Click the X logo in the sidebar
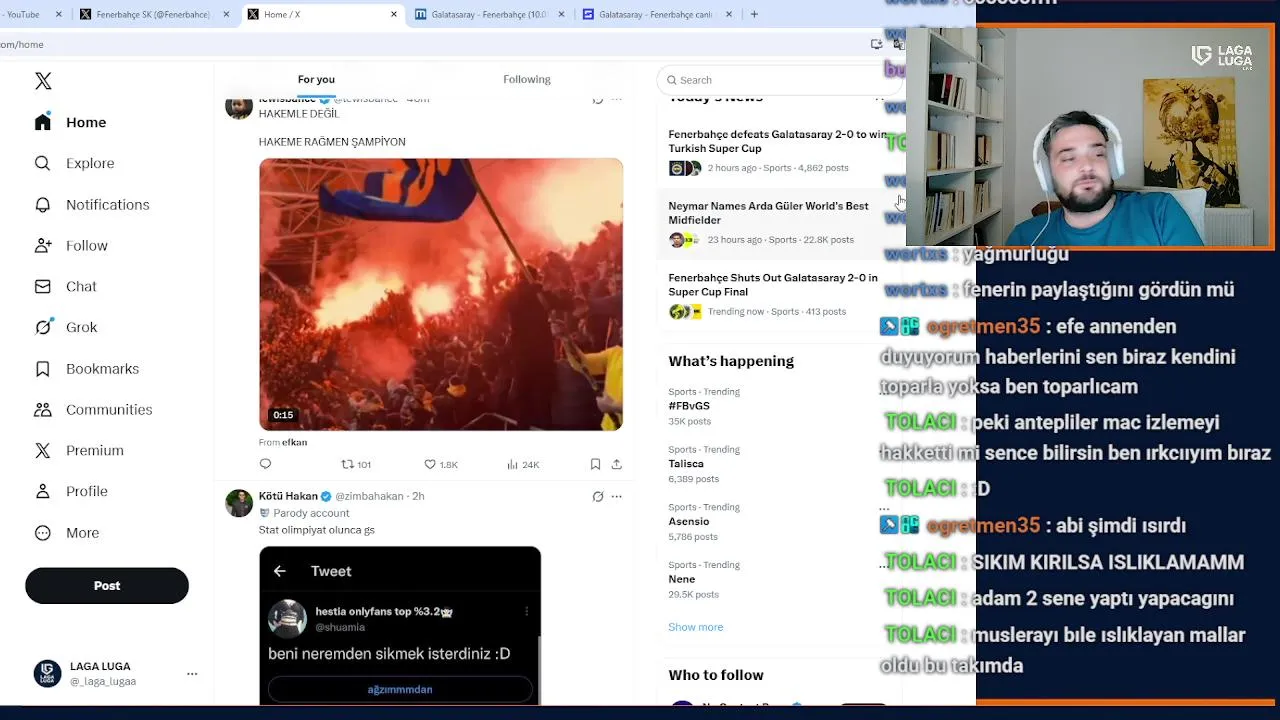This screenshot has height=720, width=1280. tap(43, 81)
